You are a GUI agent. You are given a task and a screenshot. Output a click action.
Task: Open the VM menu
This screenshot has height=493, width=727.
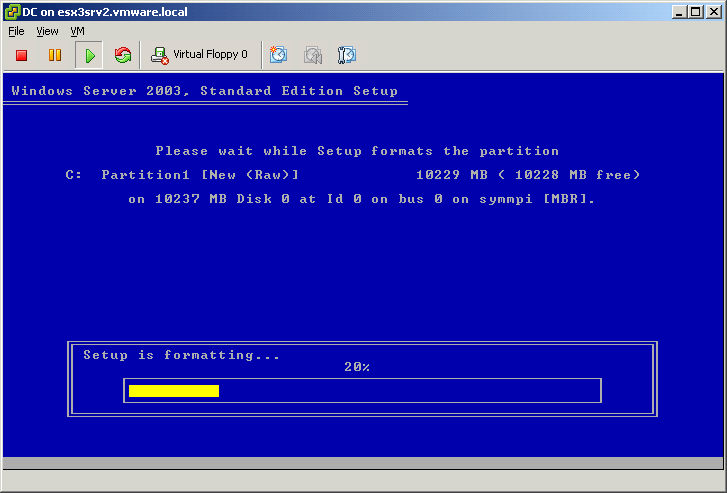77,31
